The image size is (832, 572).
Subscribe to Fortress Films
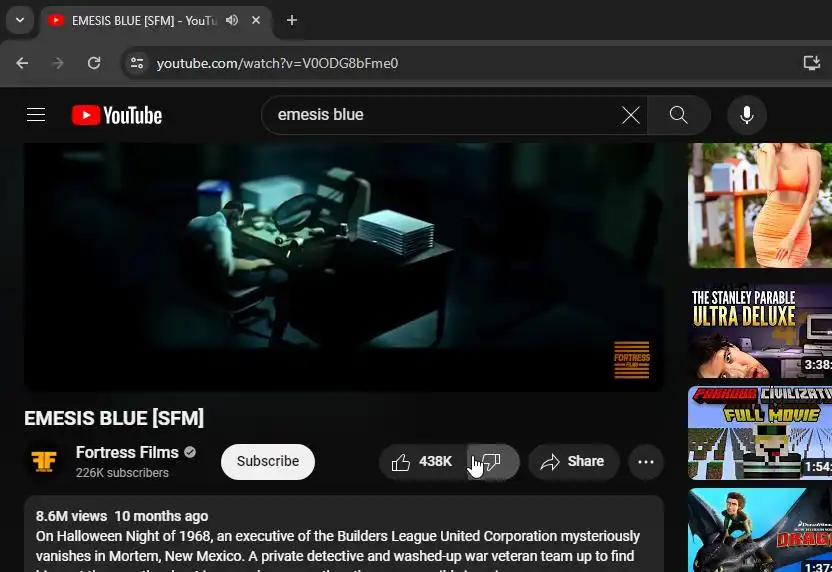[268, 461]
